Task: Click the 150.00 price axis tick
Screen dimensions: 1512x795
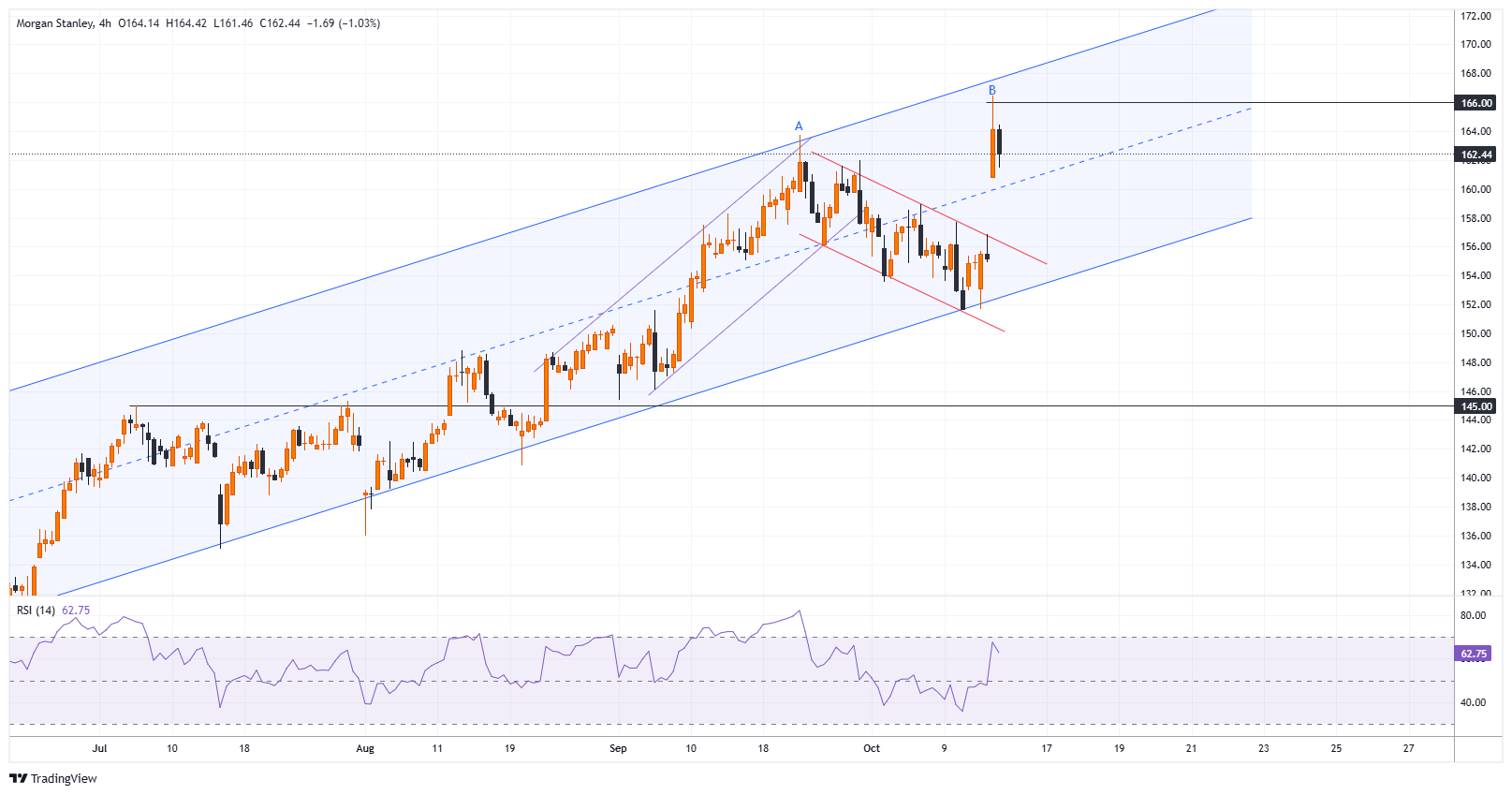Action: 1476,333
